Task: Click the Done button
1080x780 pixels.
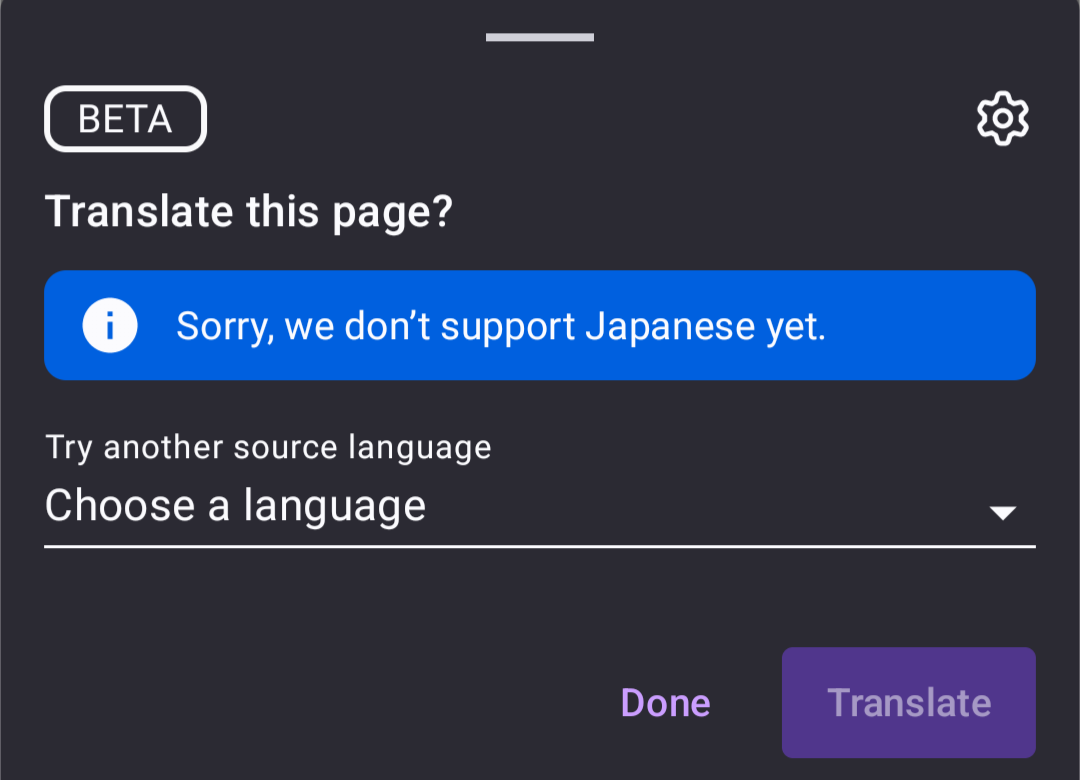Action: point(665,703)
